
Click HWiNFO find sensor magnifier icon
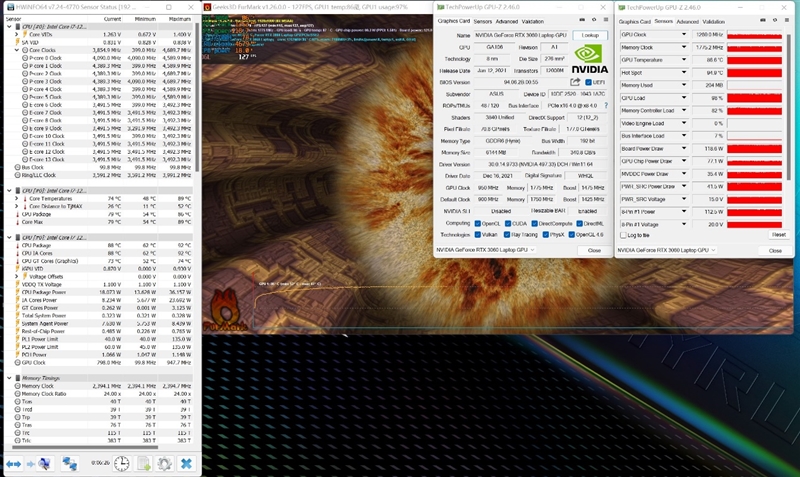pos(42,464)
